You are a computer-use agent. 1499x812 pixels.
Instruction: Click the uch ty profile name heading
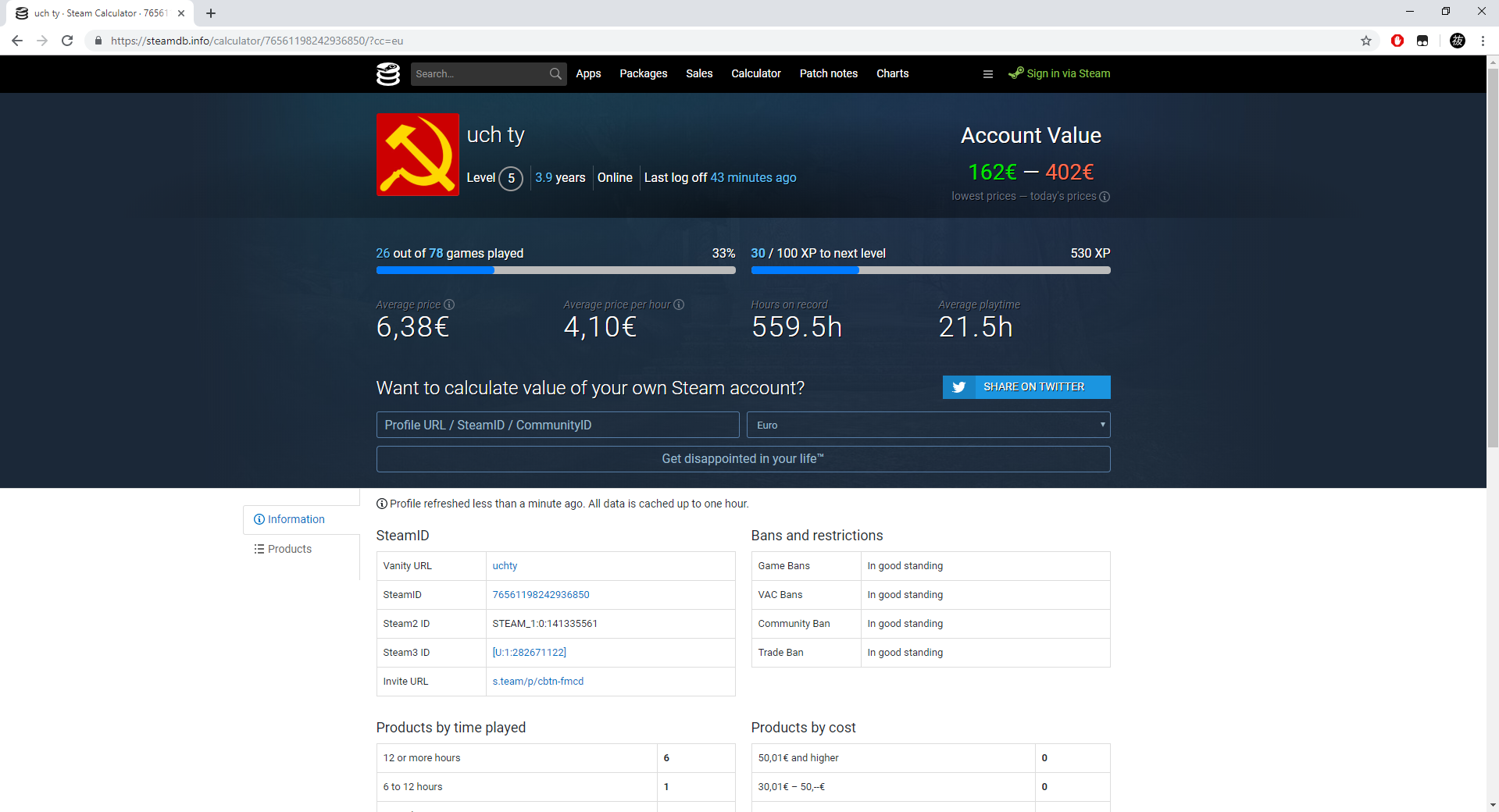click(495, 135)
